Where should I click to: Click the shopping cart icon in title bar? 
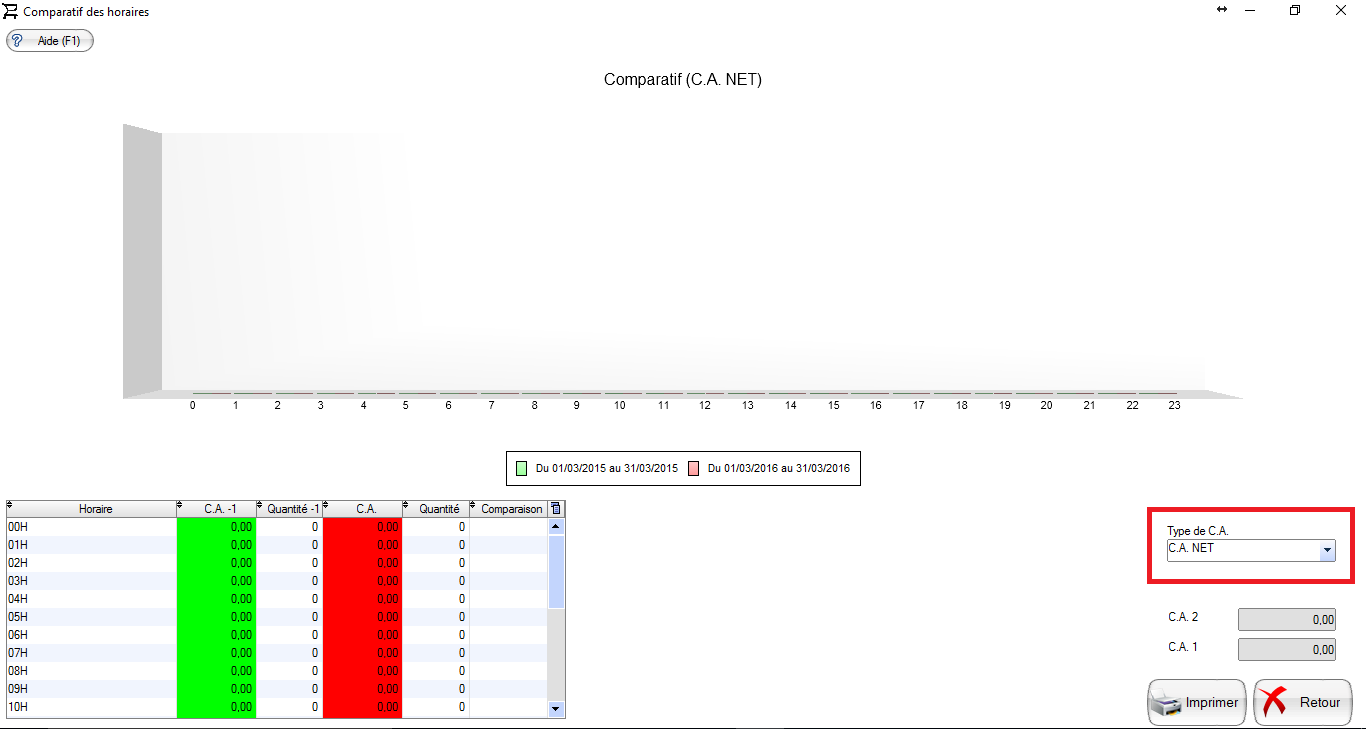[12, 11]
